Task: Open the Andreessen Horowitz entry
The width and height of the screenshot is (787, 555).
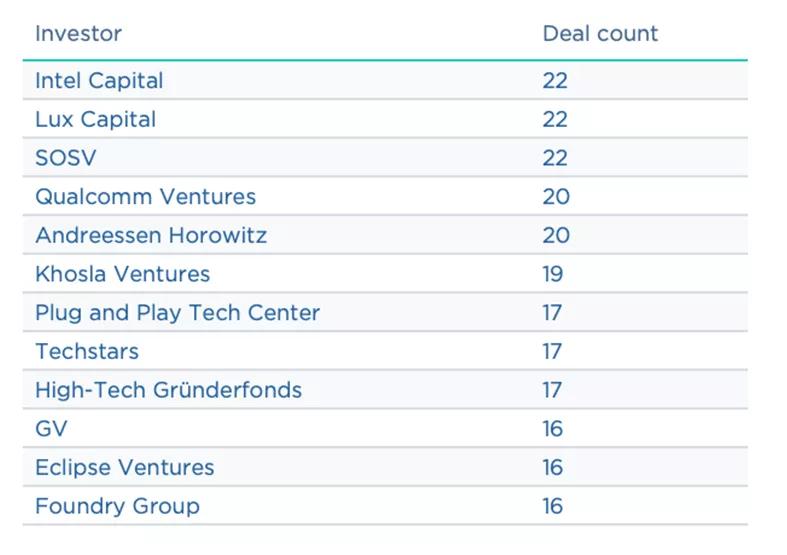Action: coord(151,236)
